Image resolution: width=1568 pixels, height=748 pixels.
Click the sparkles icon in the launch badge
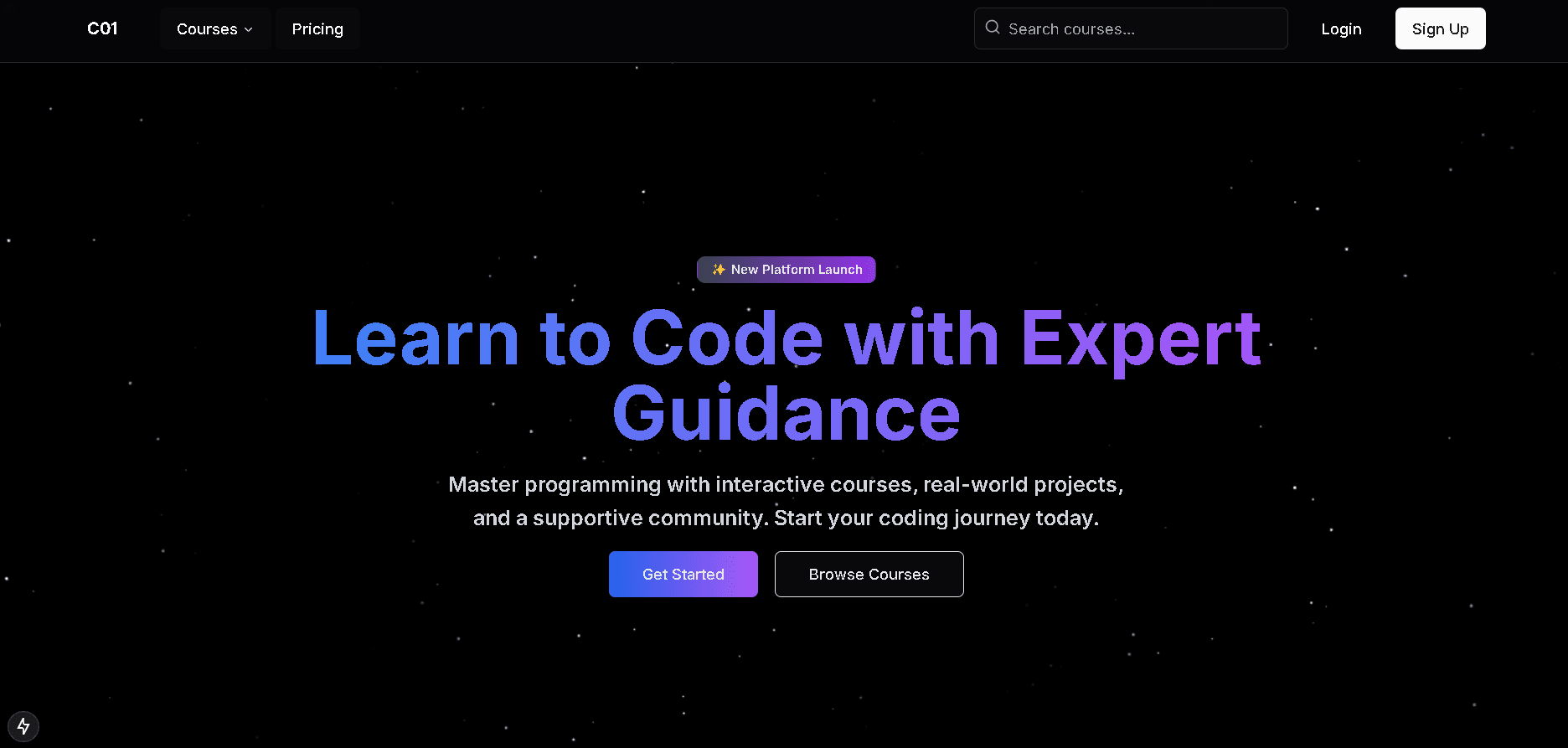[718, 270]
